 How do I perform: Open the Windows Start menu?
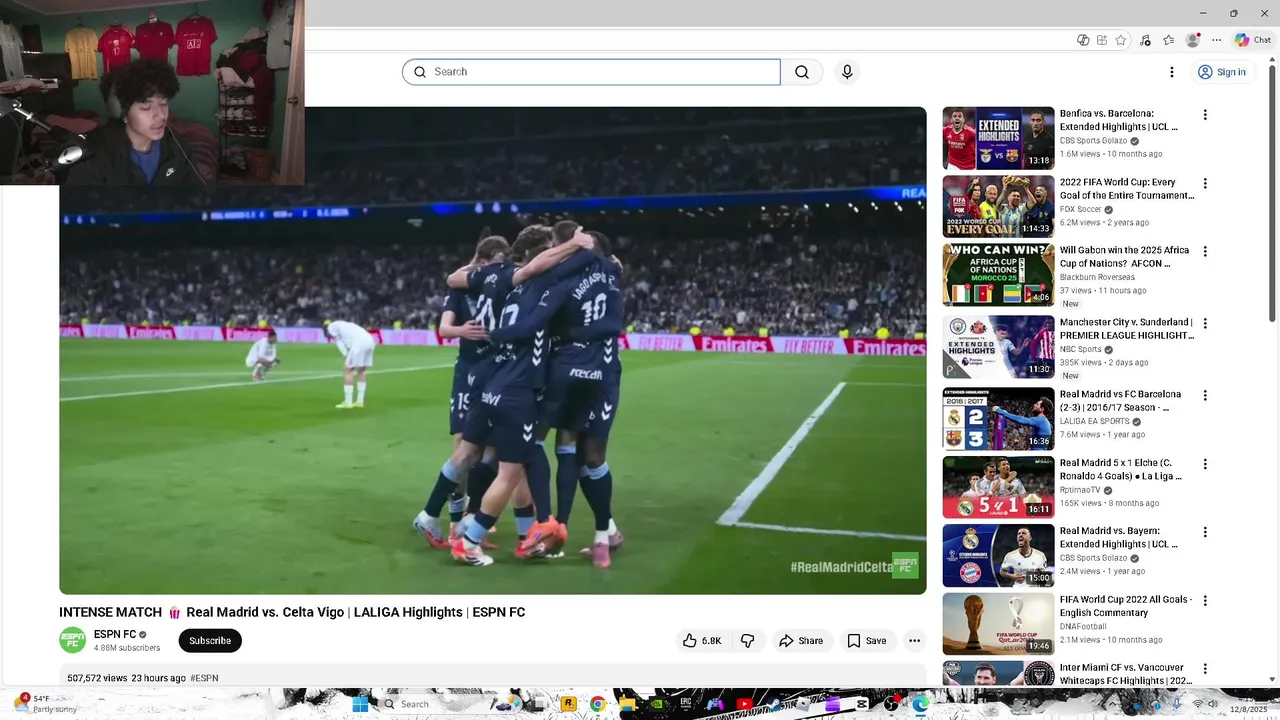tap(359, 704)
